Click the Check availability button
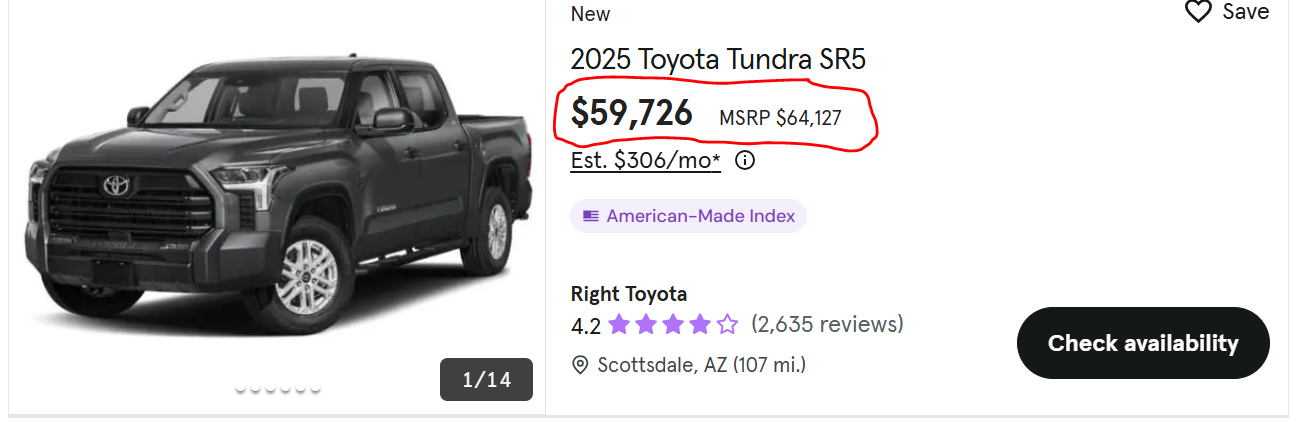Image resolution: width=1306 pixels, height=423 pixels. tap(1143, 343)
